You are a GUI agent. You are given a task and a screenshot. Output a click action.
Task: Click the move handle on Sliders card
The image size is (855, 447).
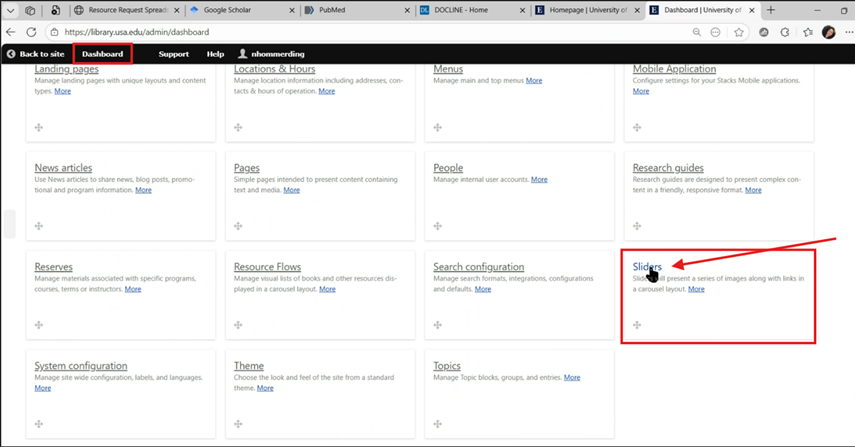point(637,324)
